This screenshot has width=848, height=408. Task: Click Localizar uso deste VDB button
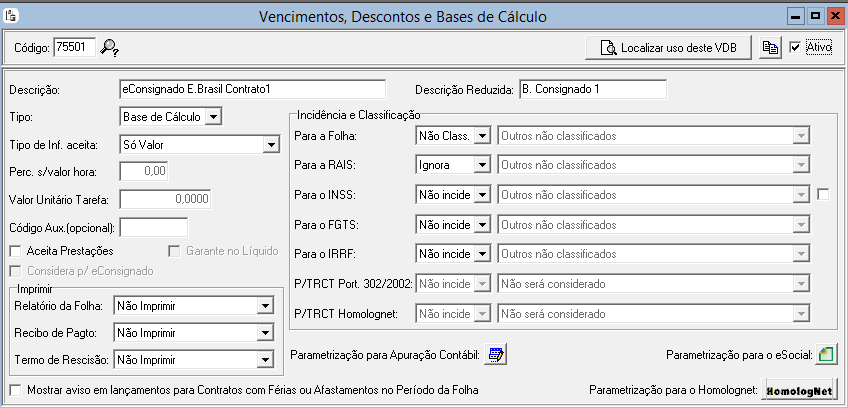[x=668, y=48]
